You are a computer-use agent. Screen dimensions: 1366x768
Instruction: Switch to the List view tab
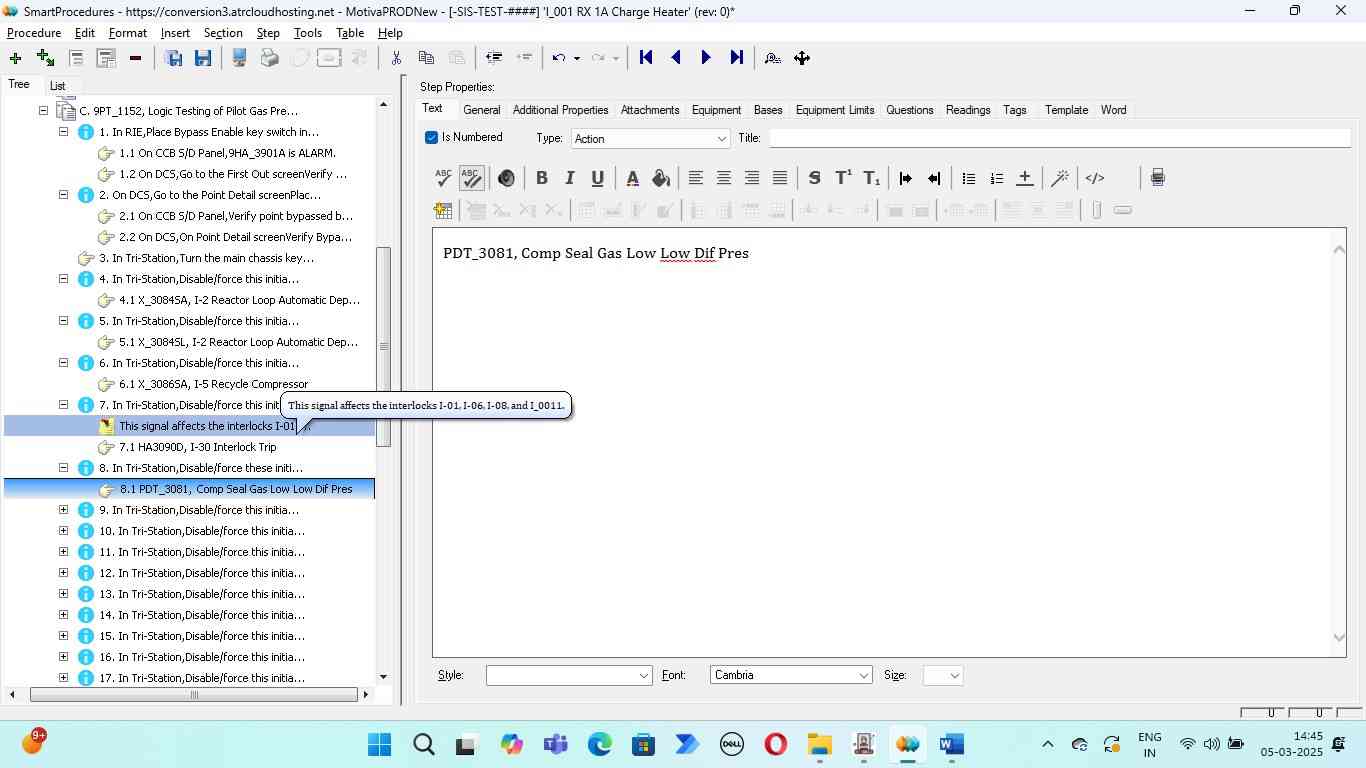pyautogui.click(x=58, y=86)
